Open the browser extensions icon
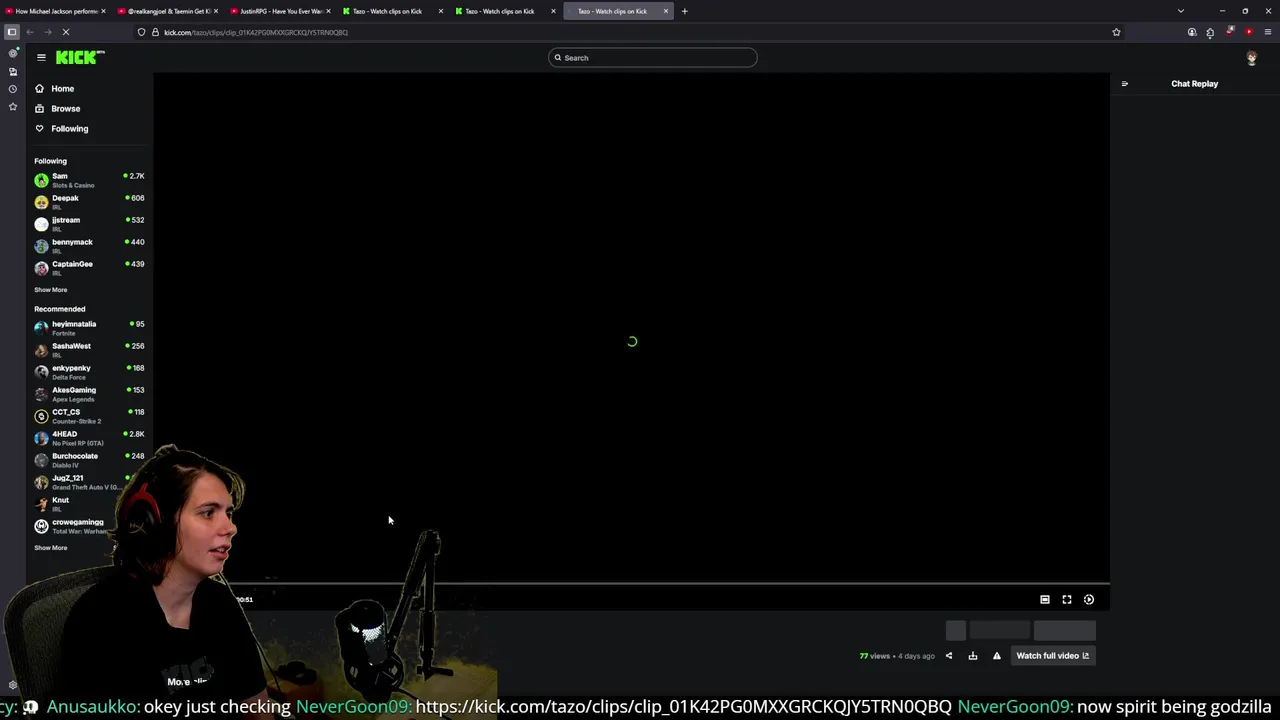This screenshot has height=720, width=1280. click(x=1210, y=32)
